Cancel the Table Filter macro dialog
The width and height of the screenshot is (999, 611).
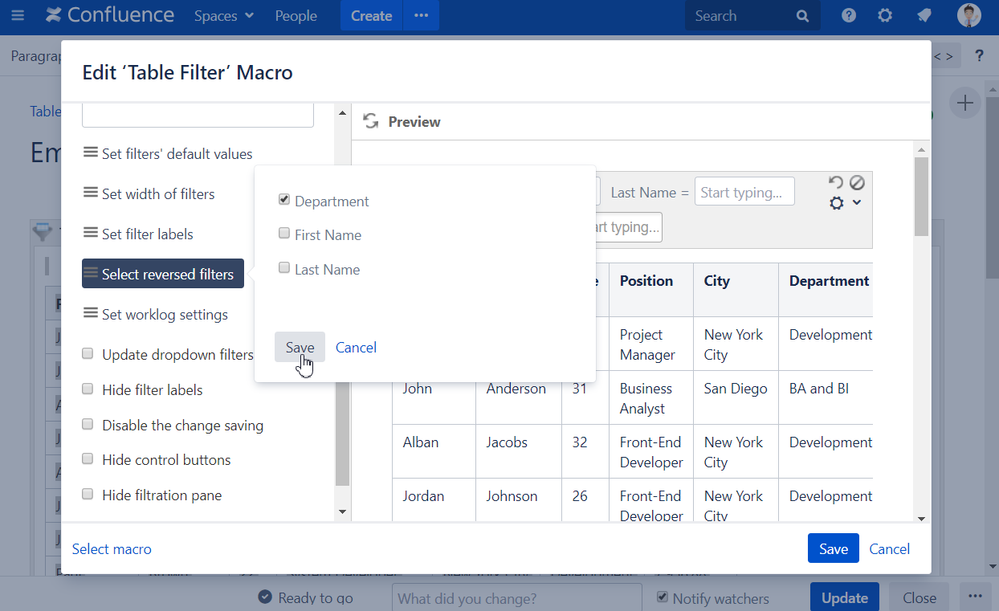889,549
